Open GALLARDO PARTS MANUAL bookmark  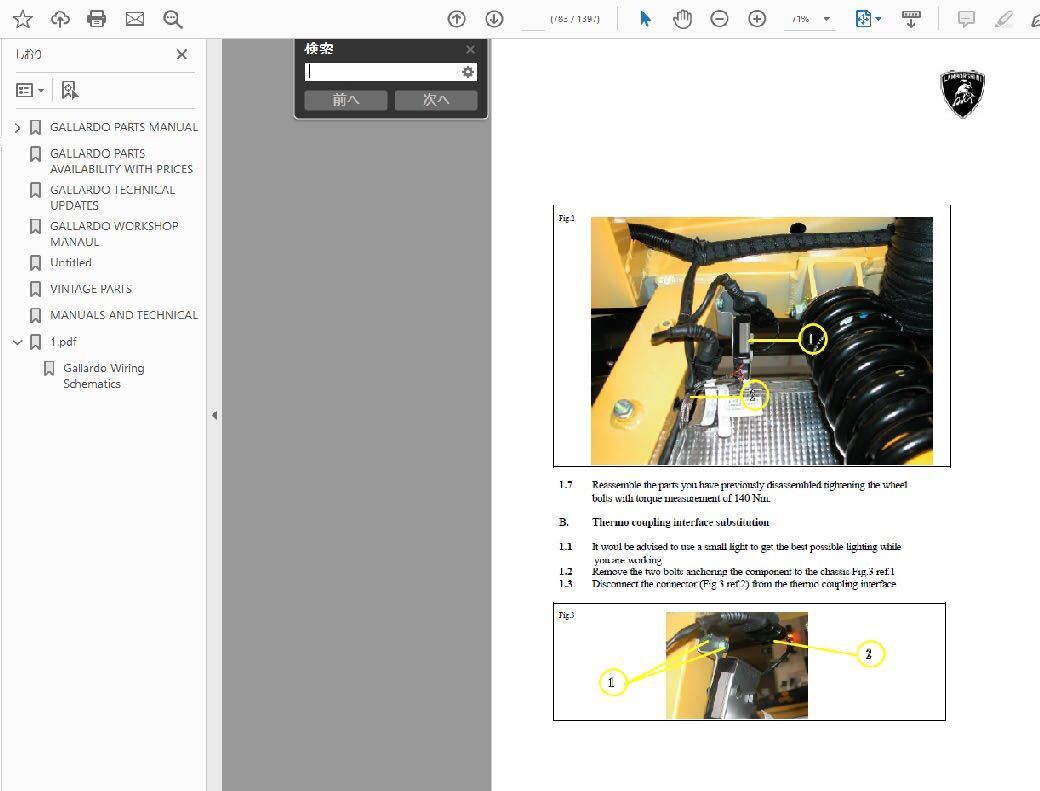[x=124, y=127]
